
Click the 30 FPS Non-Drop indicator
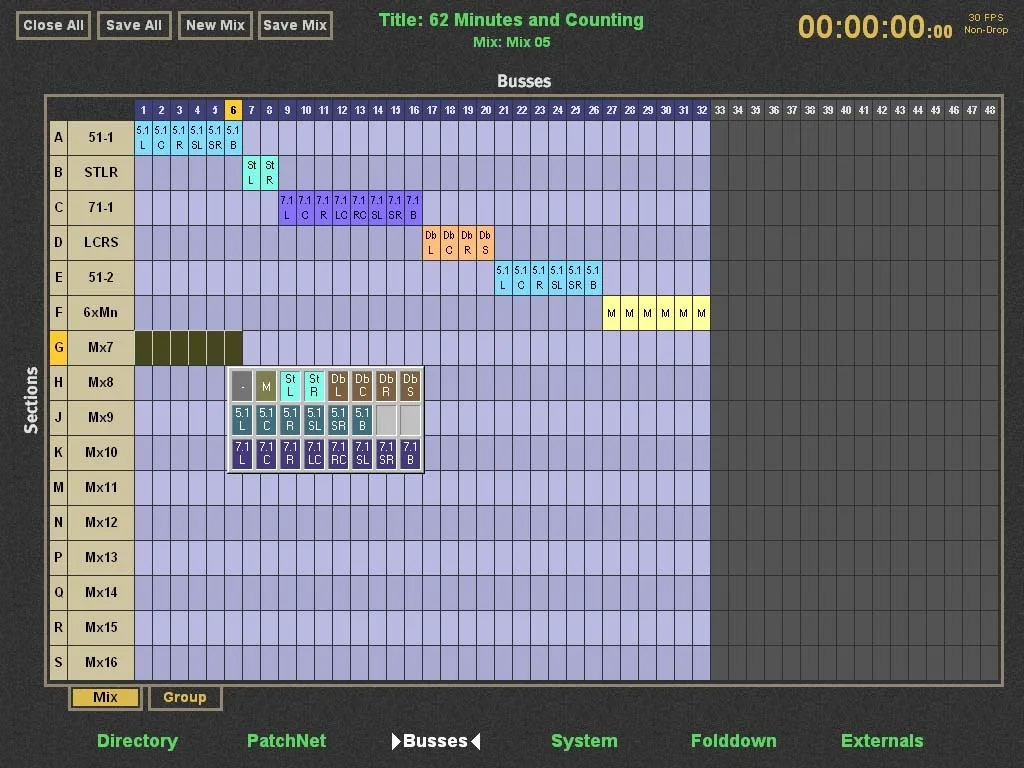[986, 24]
